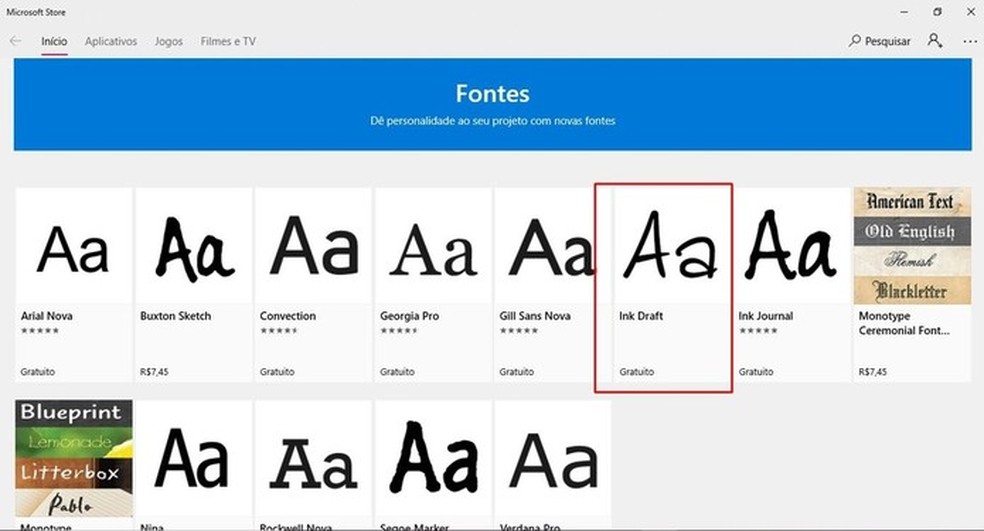Click the Georgia Pro font name

click(409, 316)
